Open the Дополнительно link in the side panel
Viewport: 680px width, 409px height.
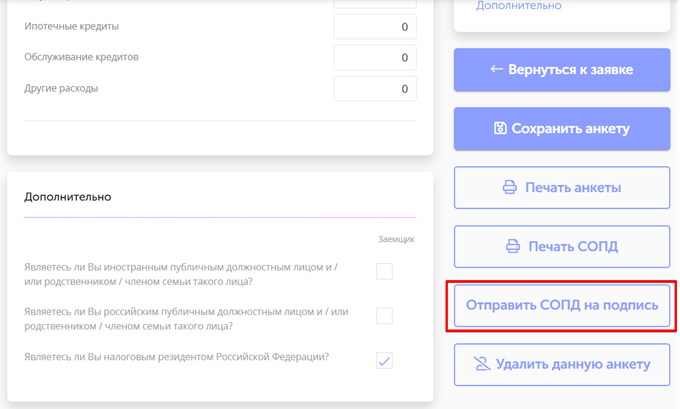[x=518, y=6]
